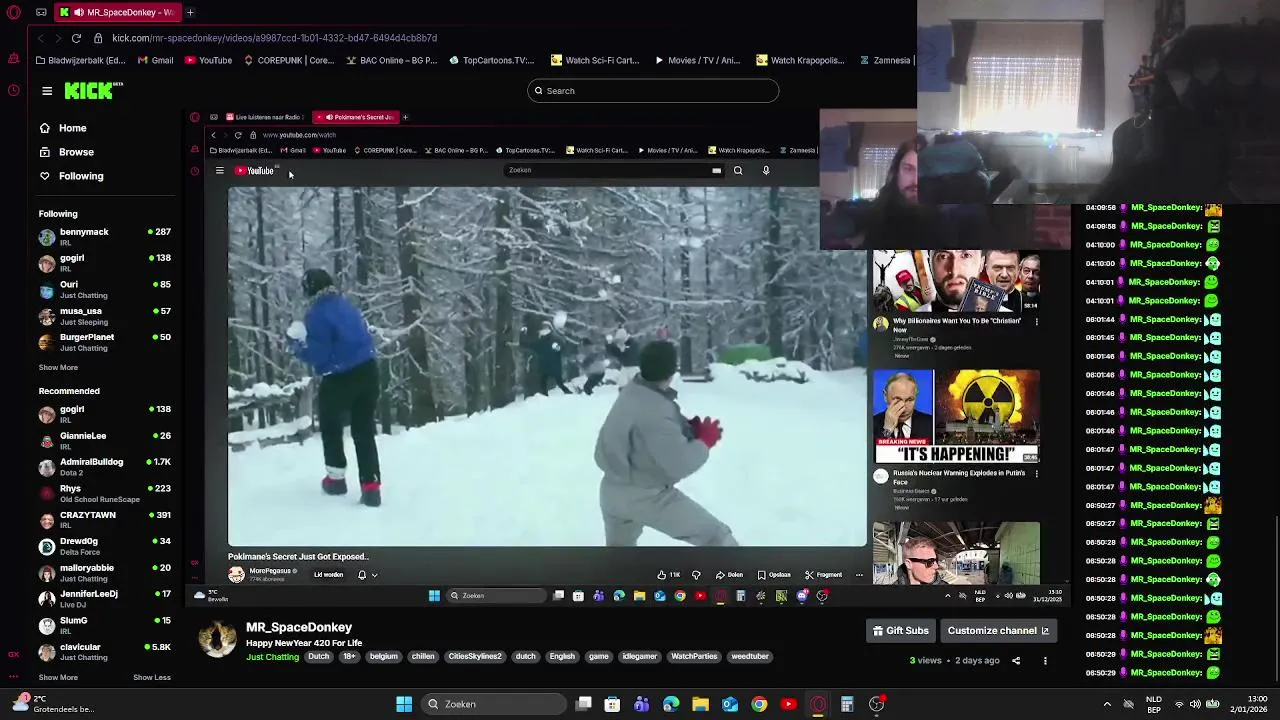Open Calculator from taskbar

(x=847, y=704)
